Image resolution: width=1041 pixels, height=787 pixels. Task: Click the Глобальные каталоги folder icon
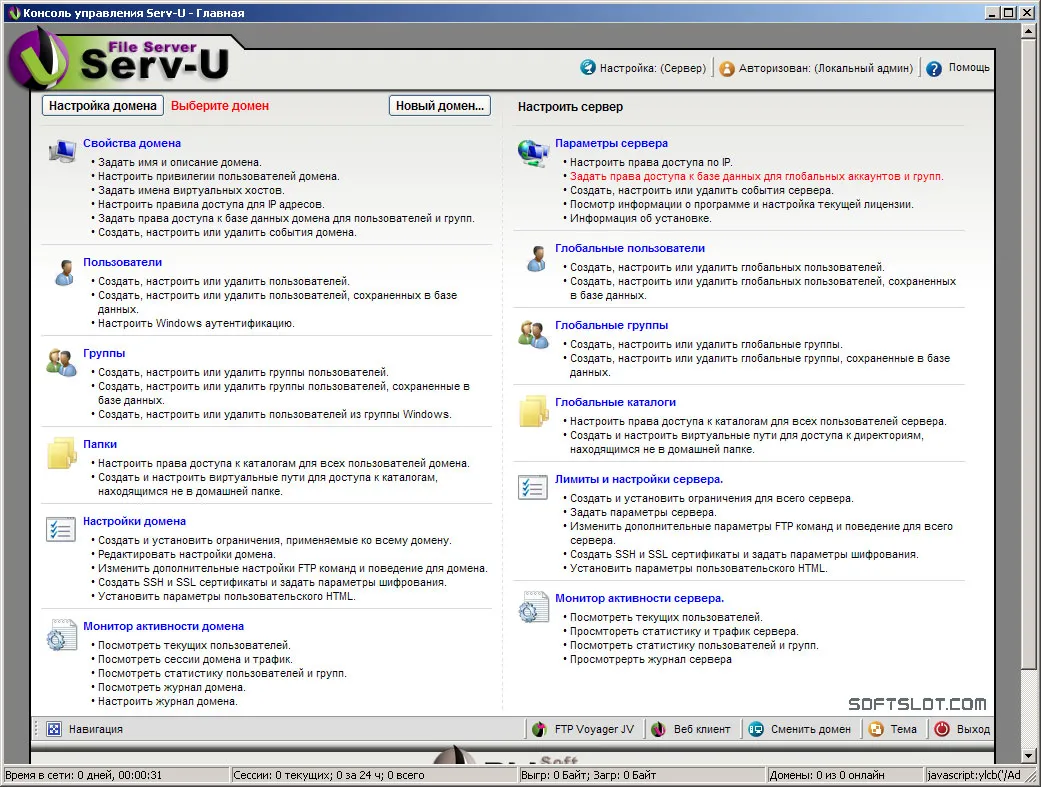tap(534, 410)
